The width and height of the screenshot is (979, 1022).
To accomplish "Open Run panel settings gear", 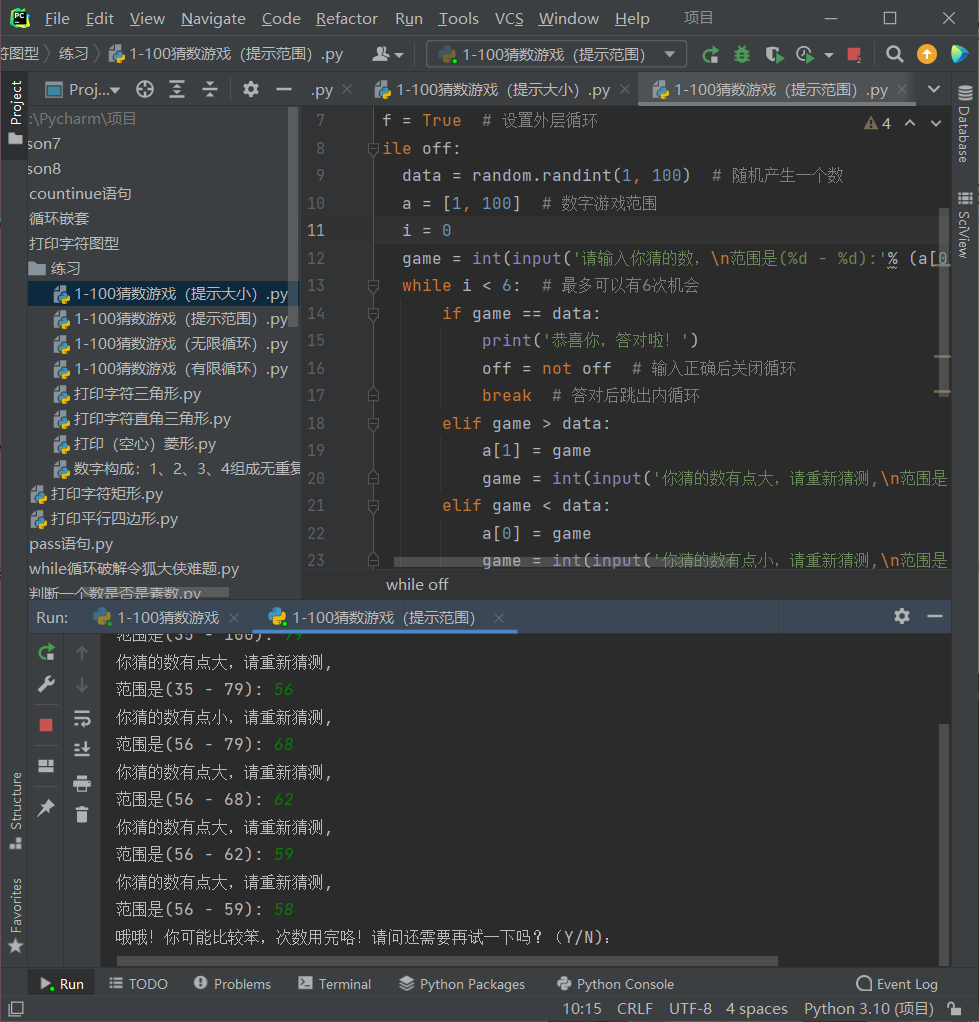I will 902,617.
